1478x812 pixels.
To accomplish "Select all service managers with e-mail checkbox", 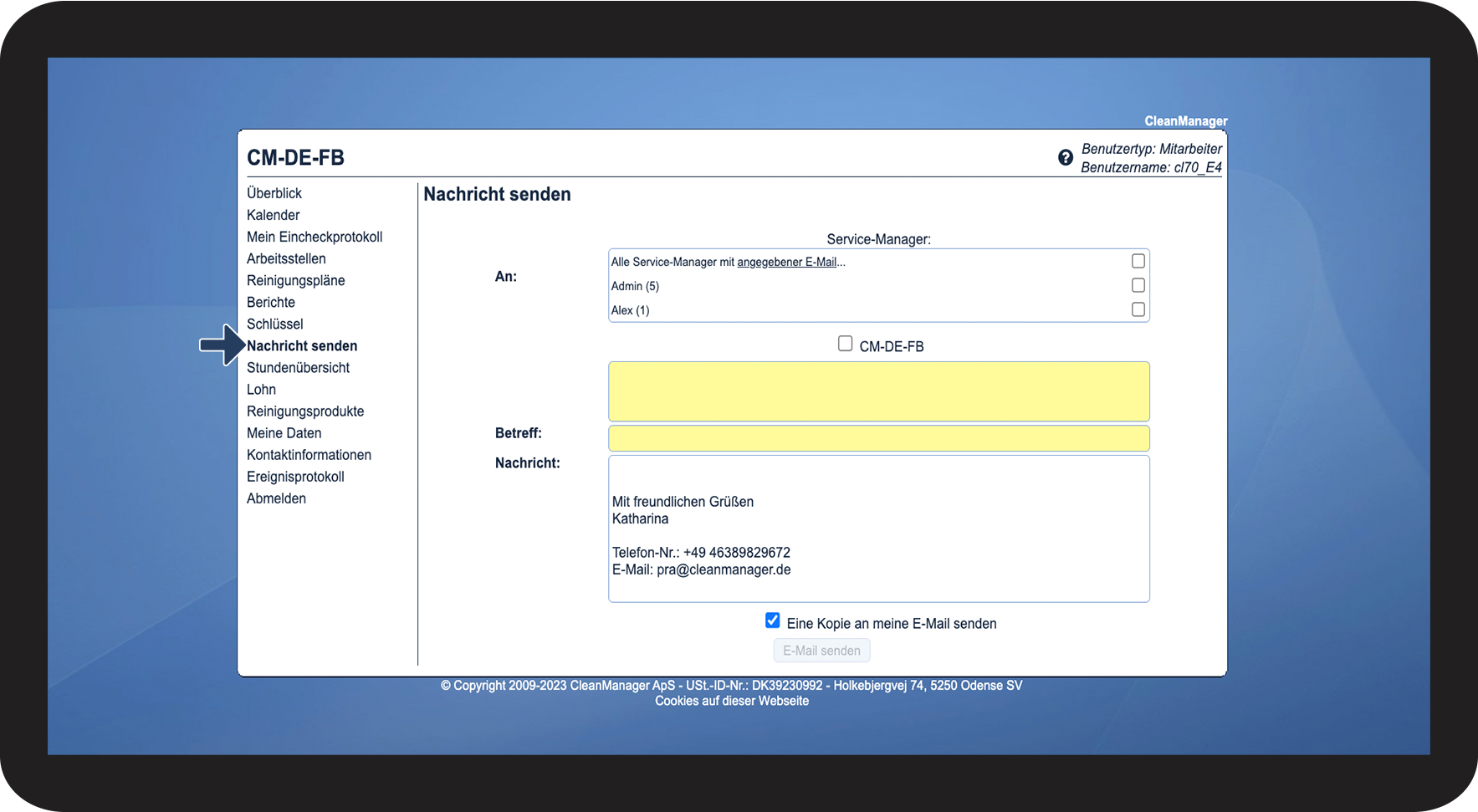I will pos(1138,262).
